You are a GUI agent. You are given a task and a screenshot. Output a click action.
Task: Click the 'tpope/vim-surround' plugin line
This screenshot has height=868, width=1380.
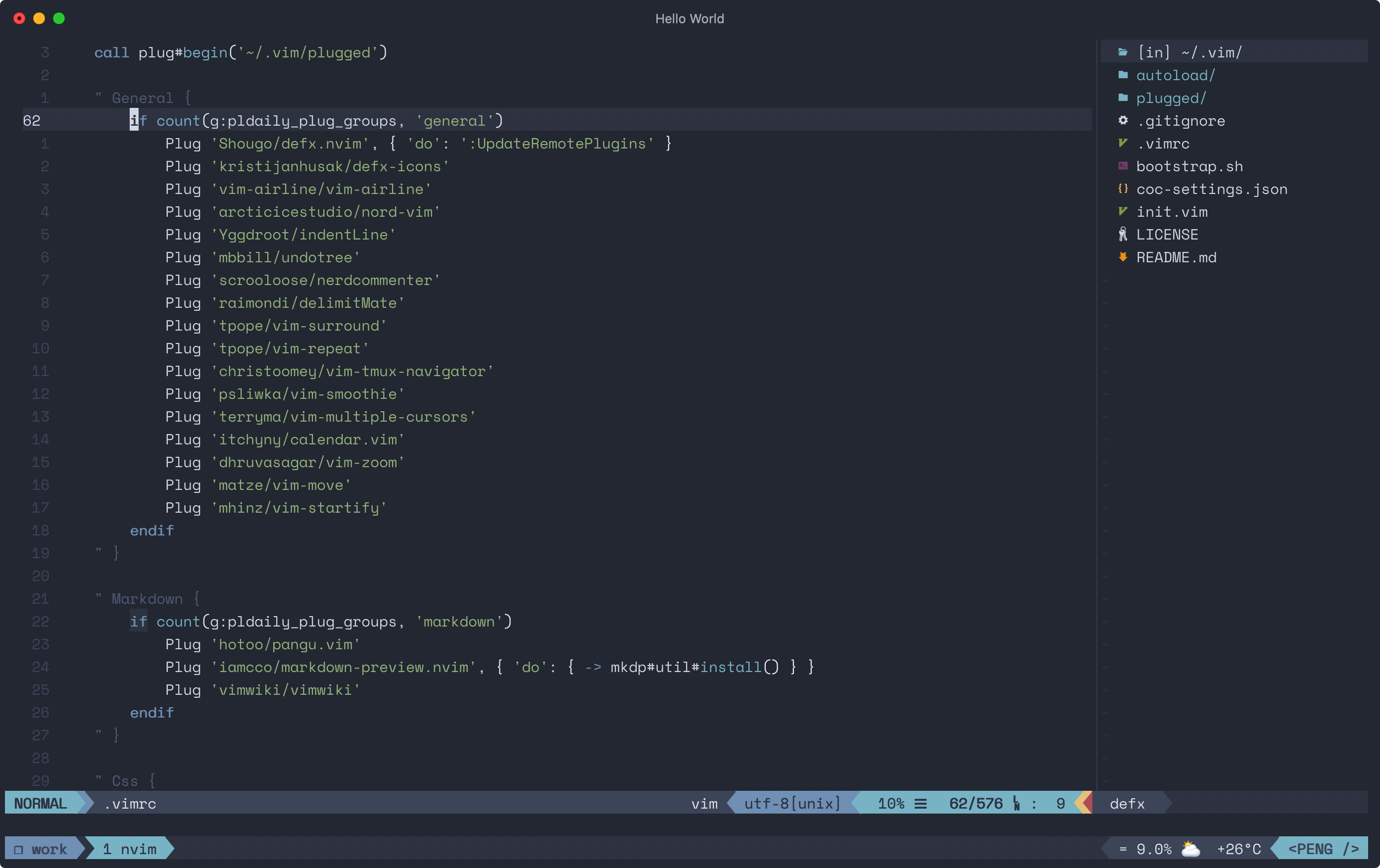276,326
